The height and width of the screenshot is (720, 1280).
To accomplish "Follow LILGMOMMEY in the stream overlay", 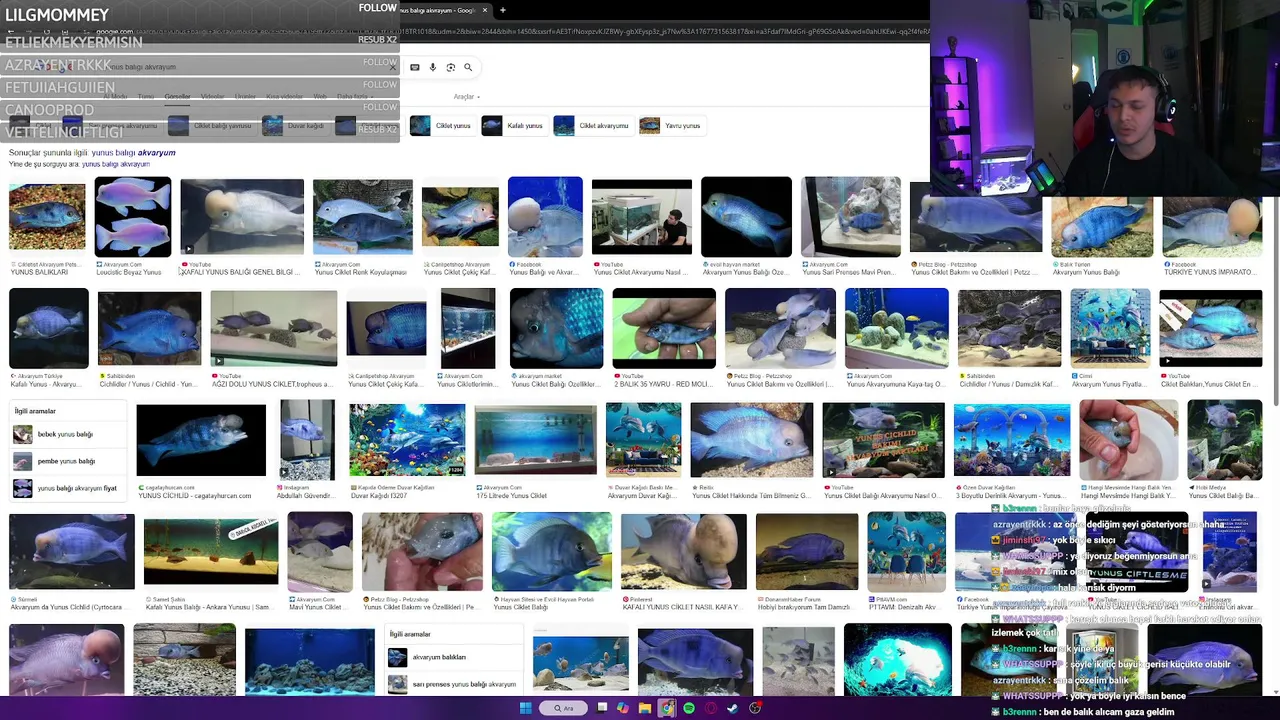I will click(377, 8).
